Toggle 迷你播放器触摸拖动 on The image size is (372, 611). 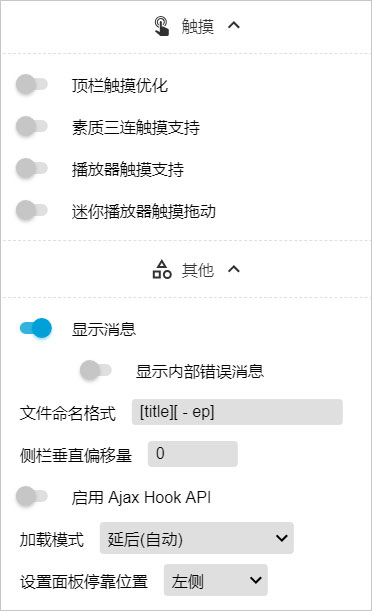pos(32,211)
